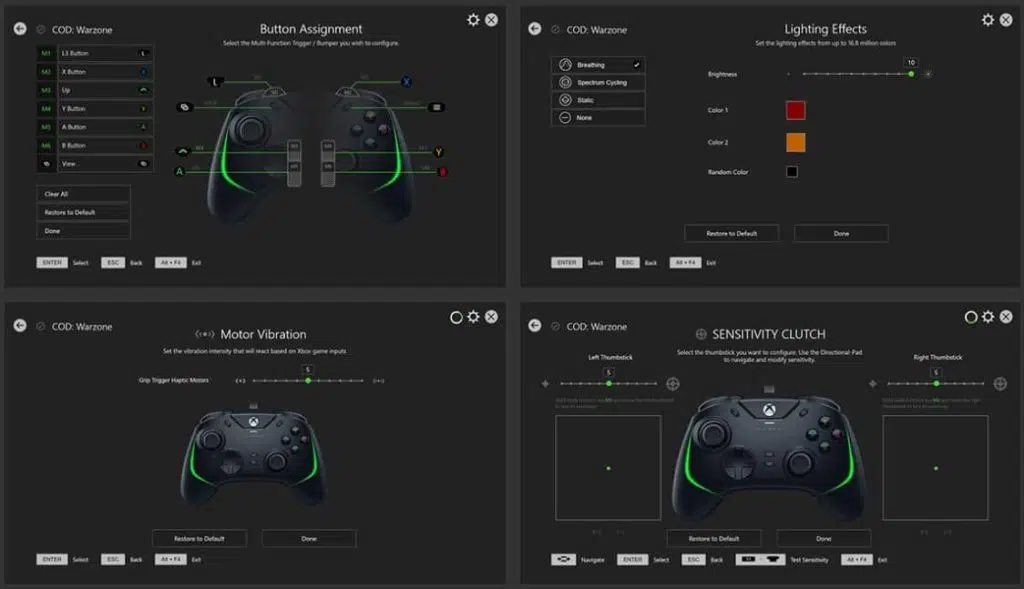Click Restore to Default in Motor Vibration
Image resolution: width=1024 pixels, height=589 pixels.
[199, 539]
